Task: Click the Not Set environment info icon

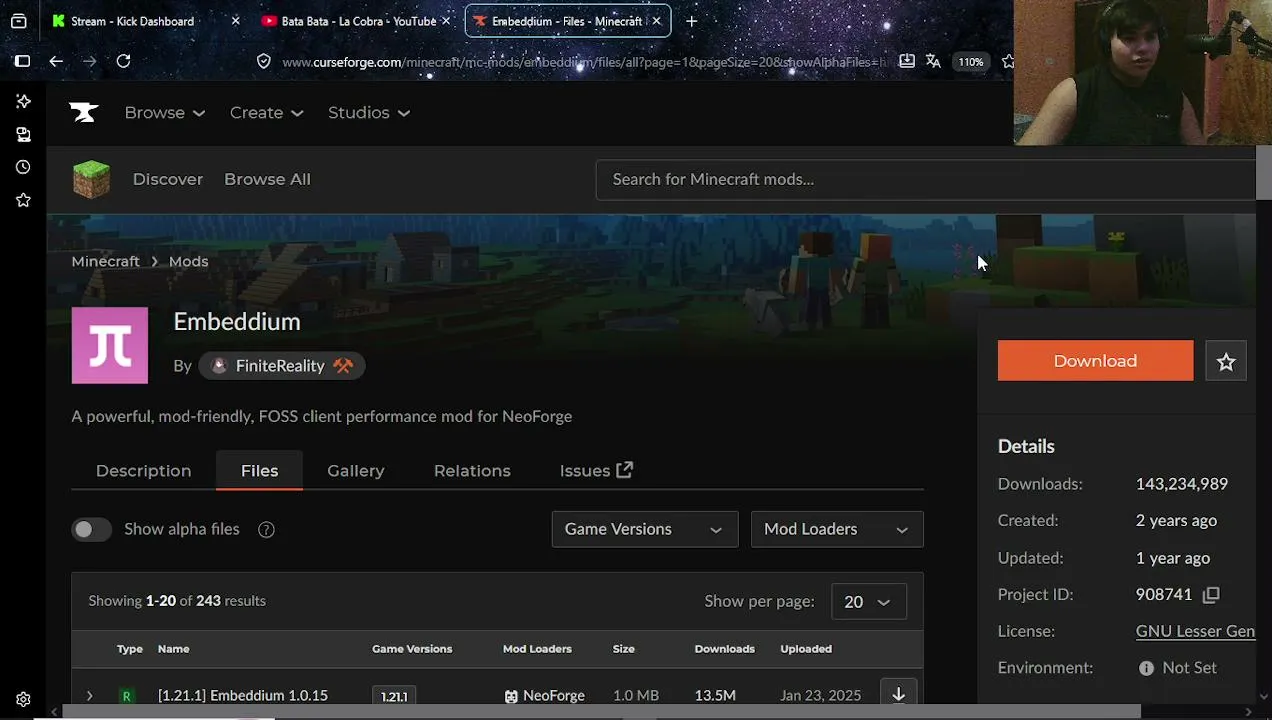Action: pyautogui.click(x=1146, y=668)
